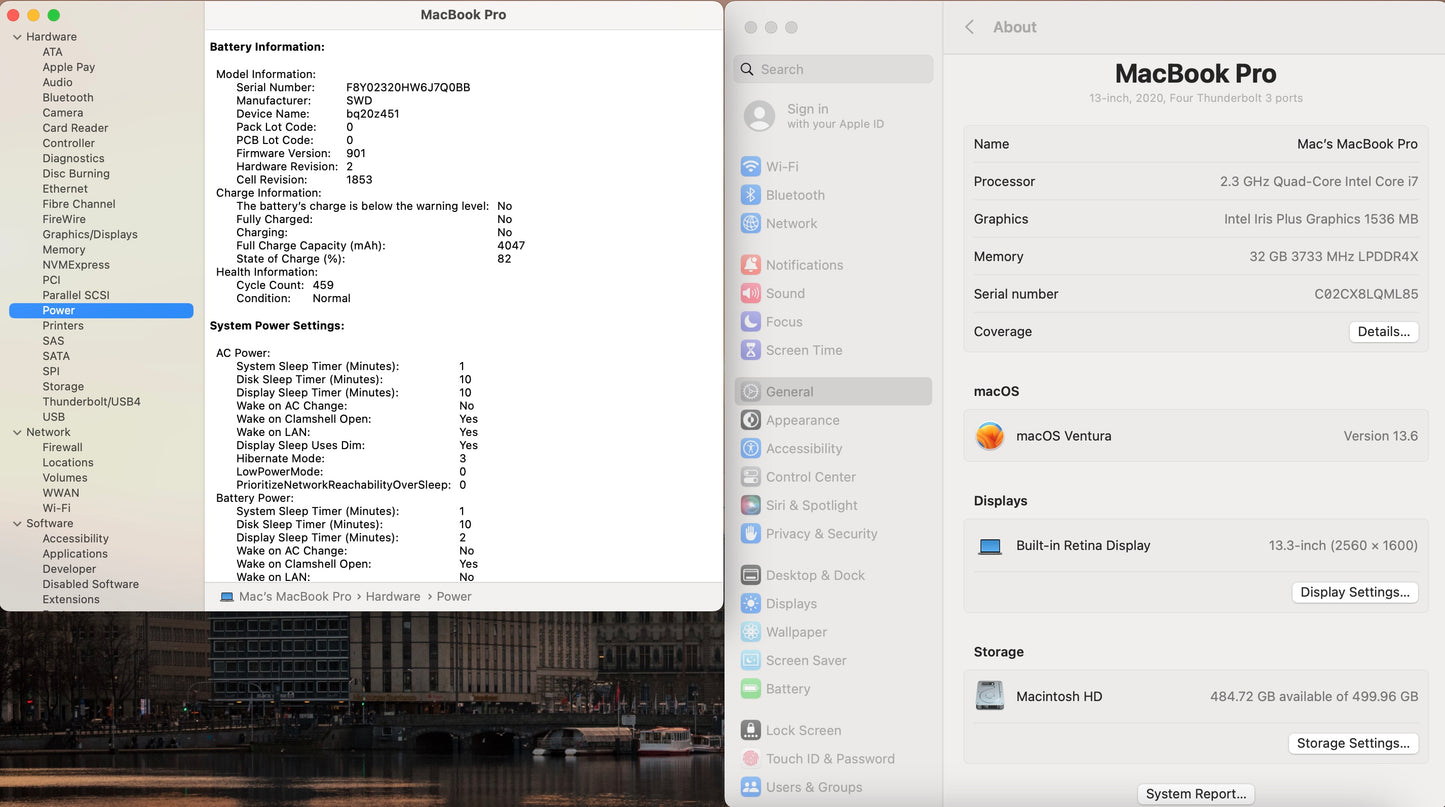The image size is (1445, 807).
Task: Open Focus settings moon icon
Action: click(x=750, y=322)
